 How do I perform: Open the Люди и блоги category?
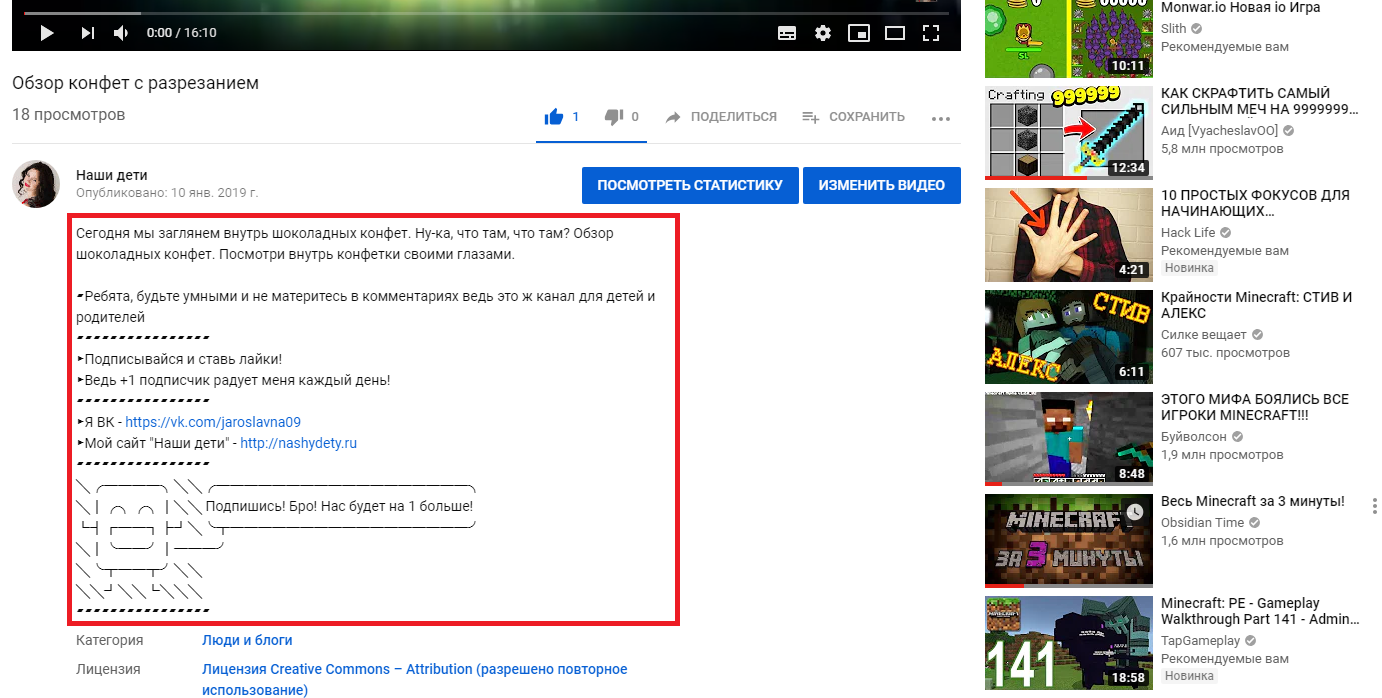[247, 640]
